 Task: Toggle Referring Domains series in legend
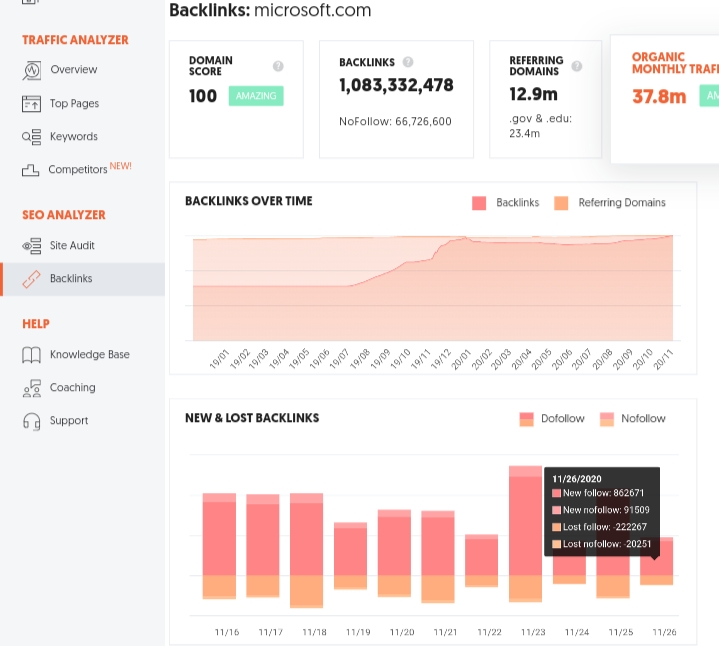point(609,203)
